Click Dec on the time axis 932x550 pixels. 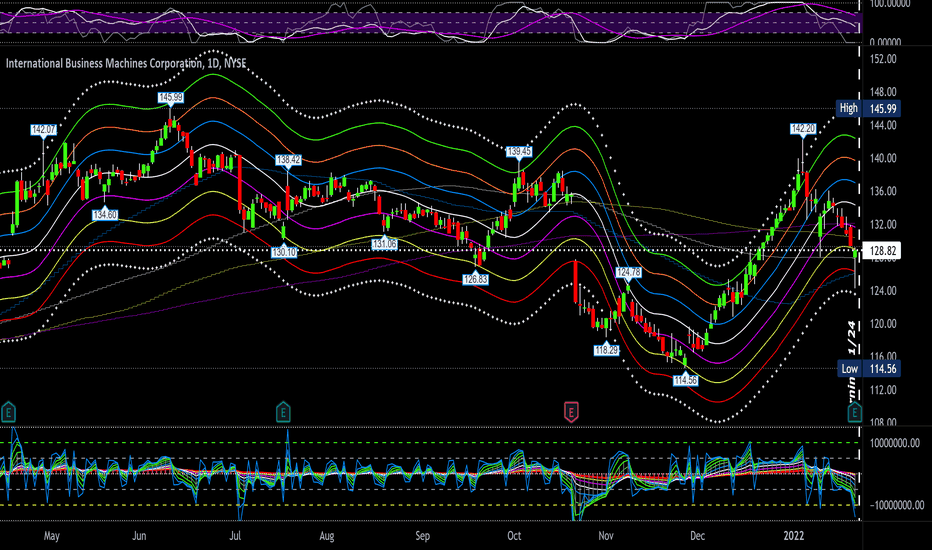697,536
